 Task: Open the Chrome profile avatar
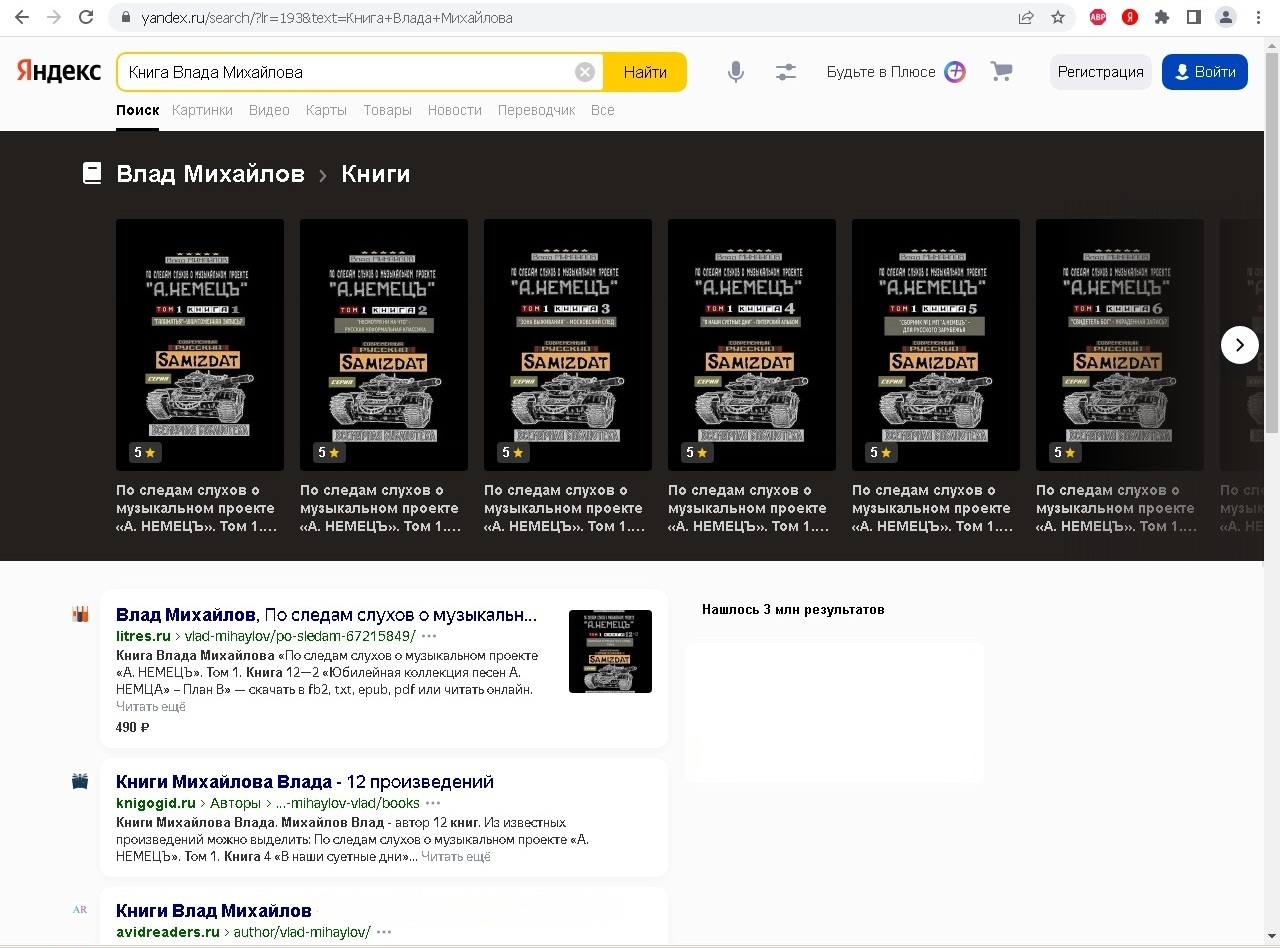click(x=1226, y=17)
